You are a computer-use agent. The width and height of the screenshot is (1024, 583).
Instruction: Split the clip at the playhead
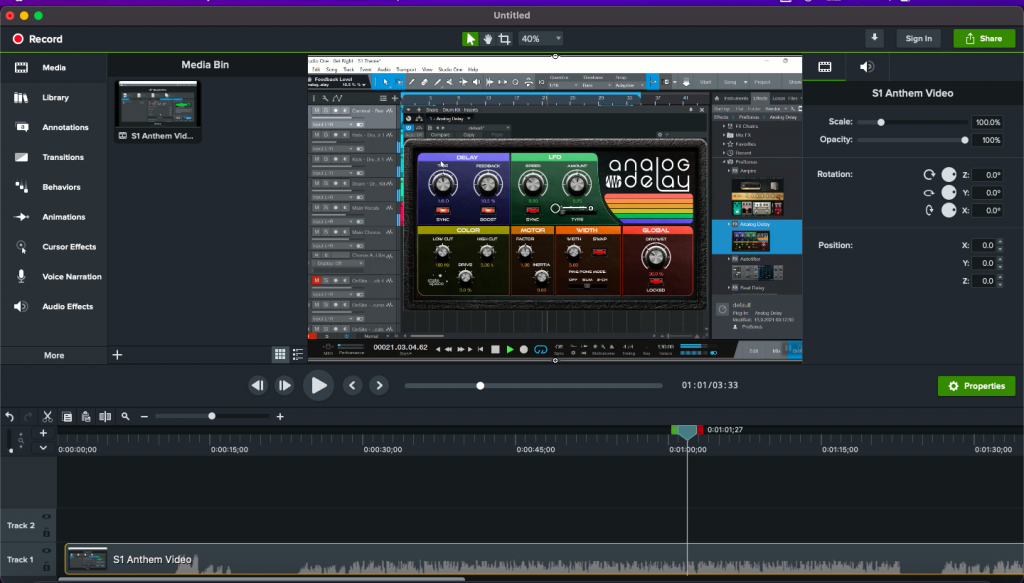point(104,417)
